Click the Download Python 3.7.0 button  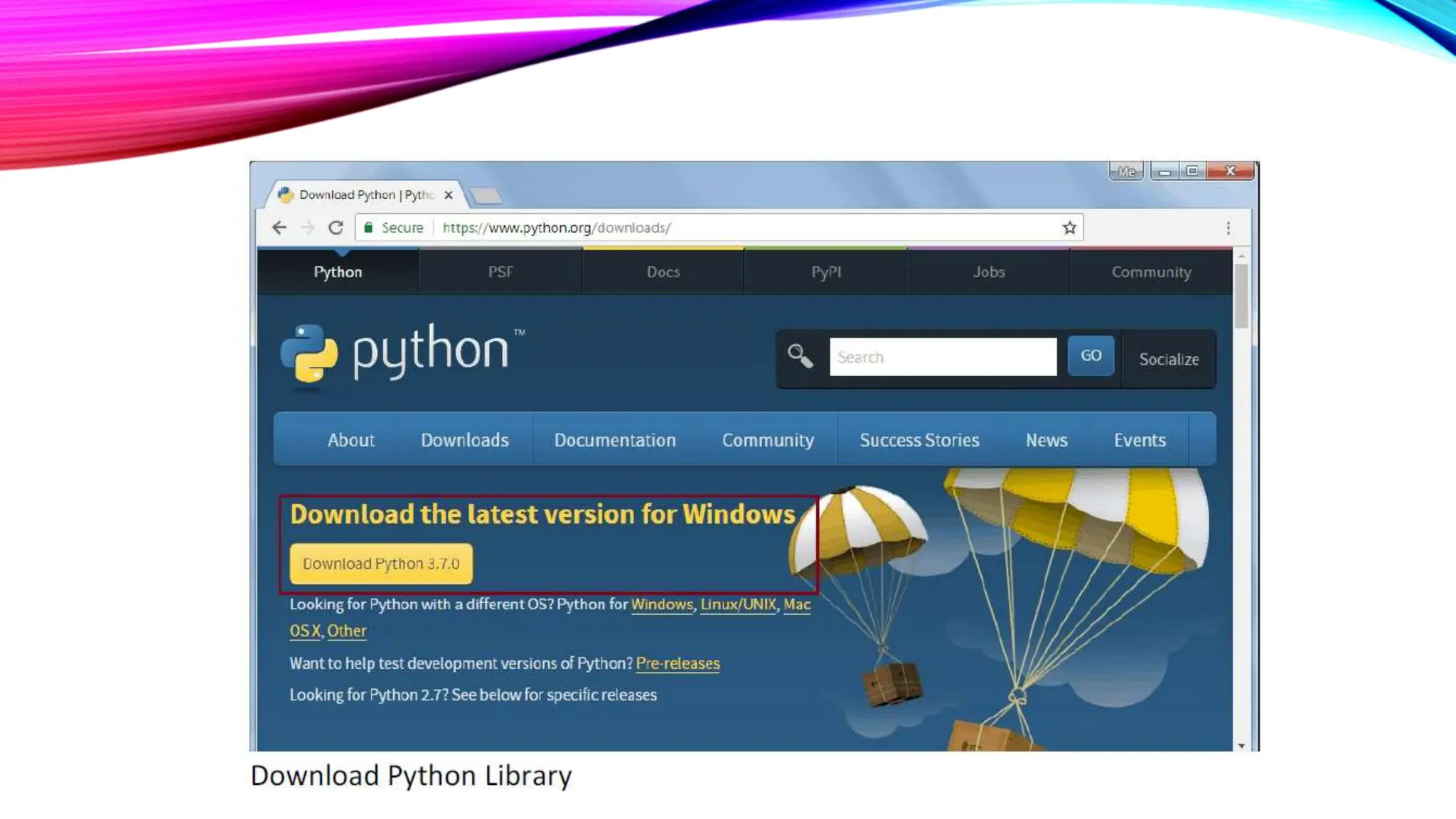[381, 564]
